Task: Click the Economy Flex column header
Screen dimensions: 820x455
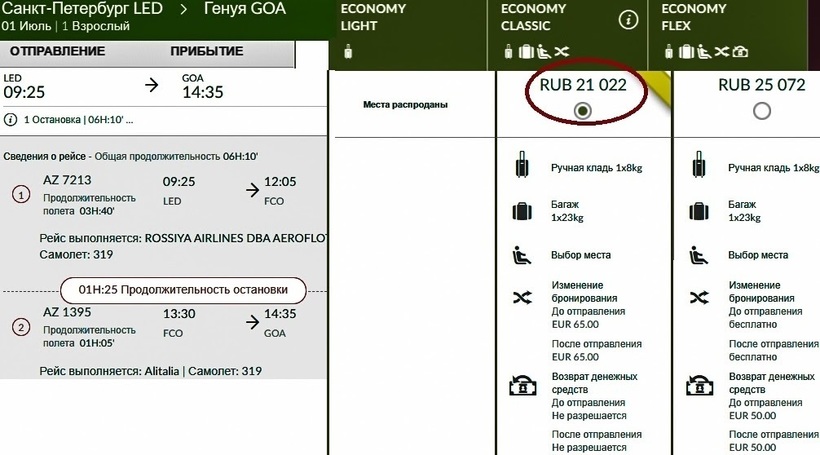Action: [694, 17]
